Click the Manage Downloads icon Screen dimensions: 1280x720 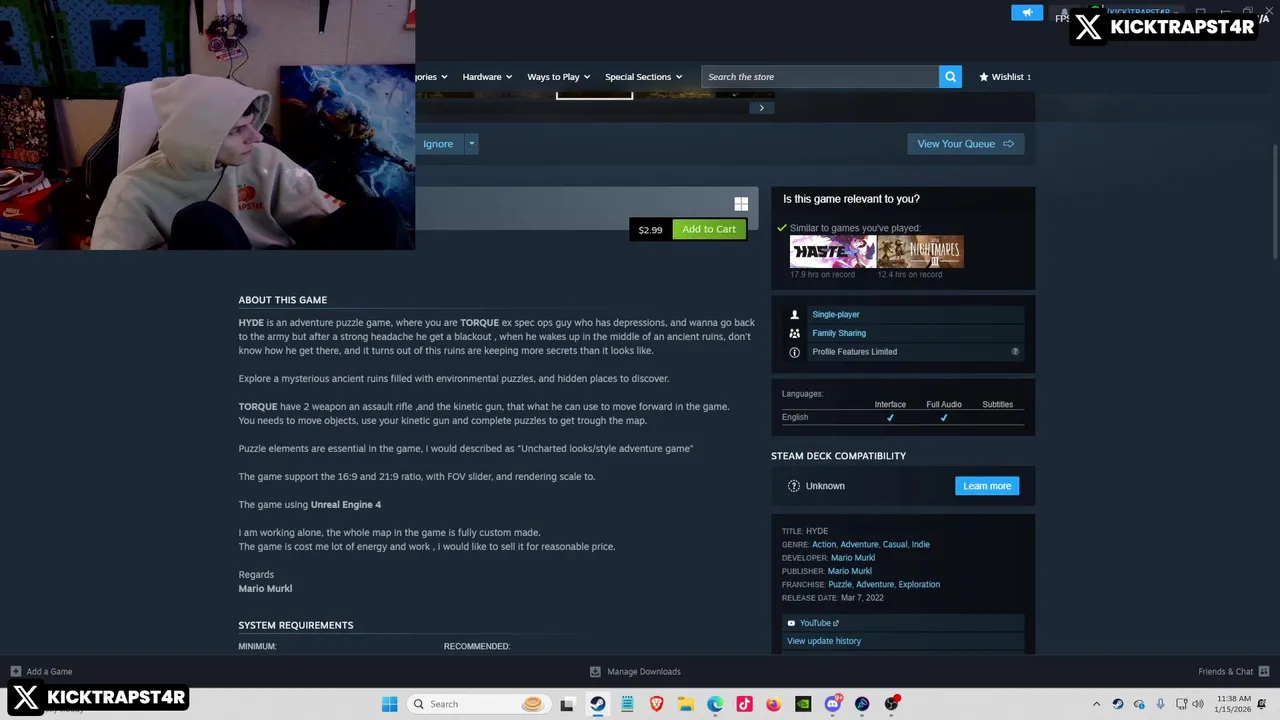tap(595, 672)
